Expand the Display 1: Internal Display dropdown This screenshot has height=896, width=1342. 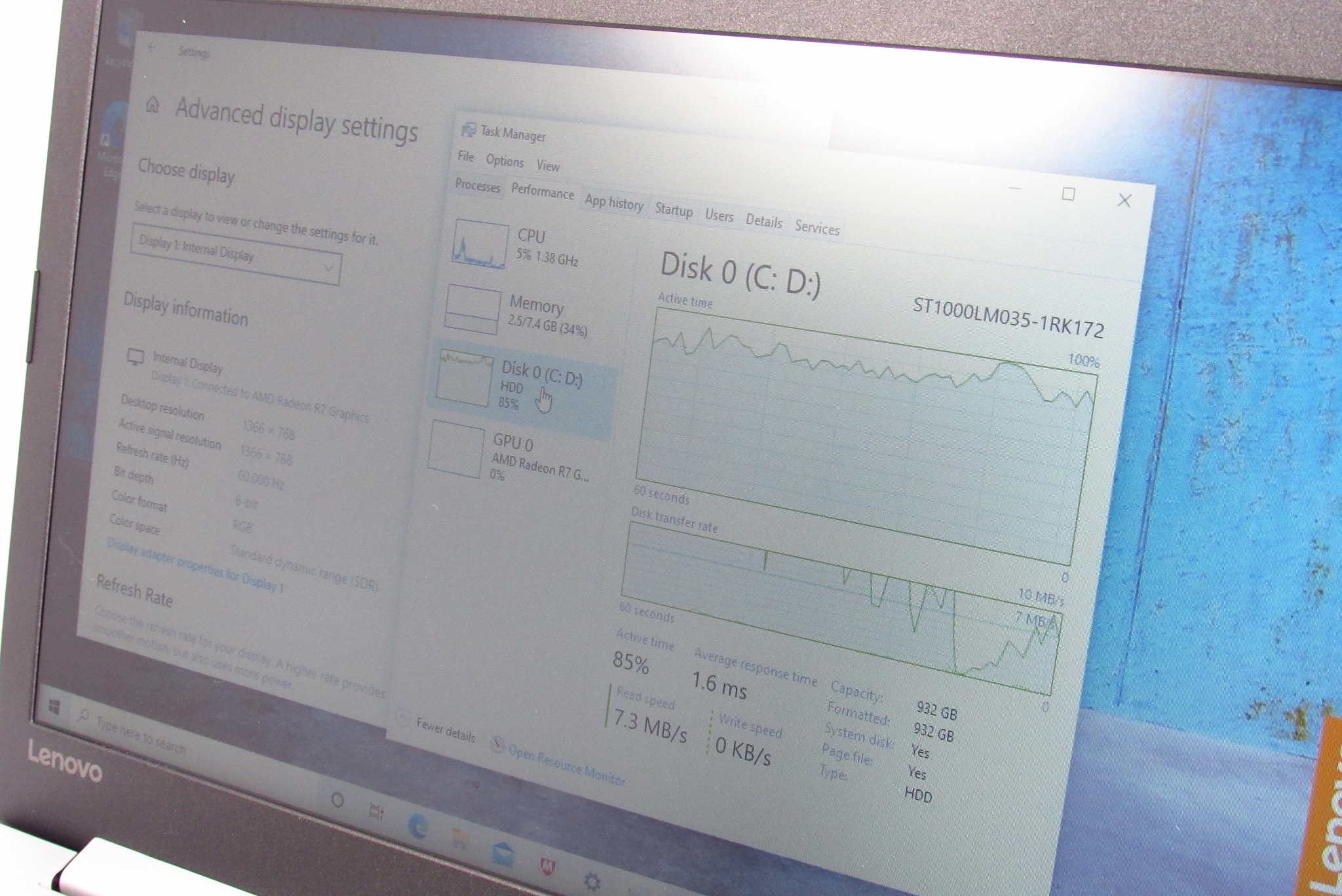(236, 255)
